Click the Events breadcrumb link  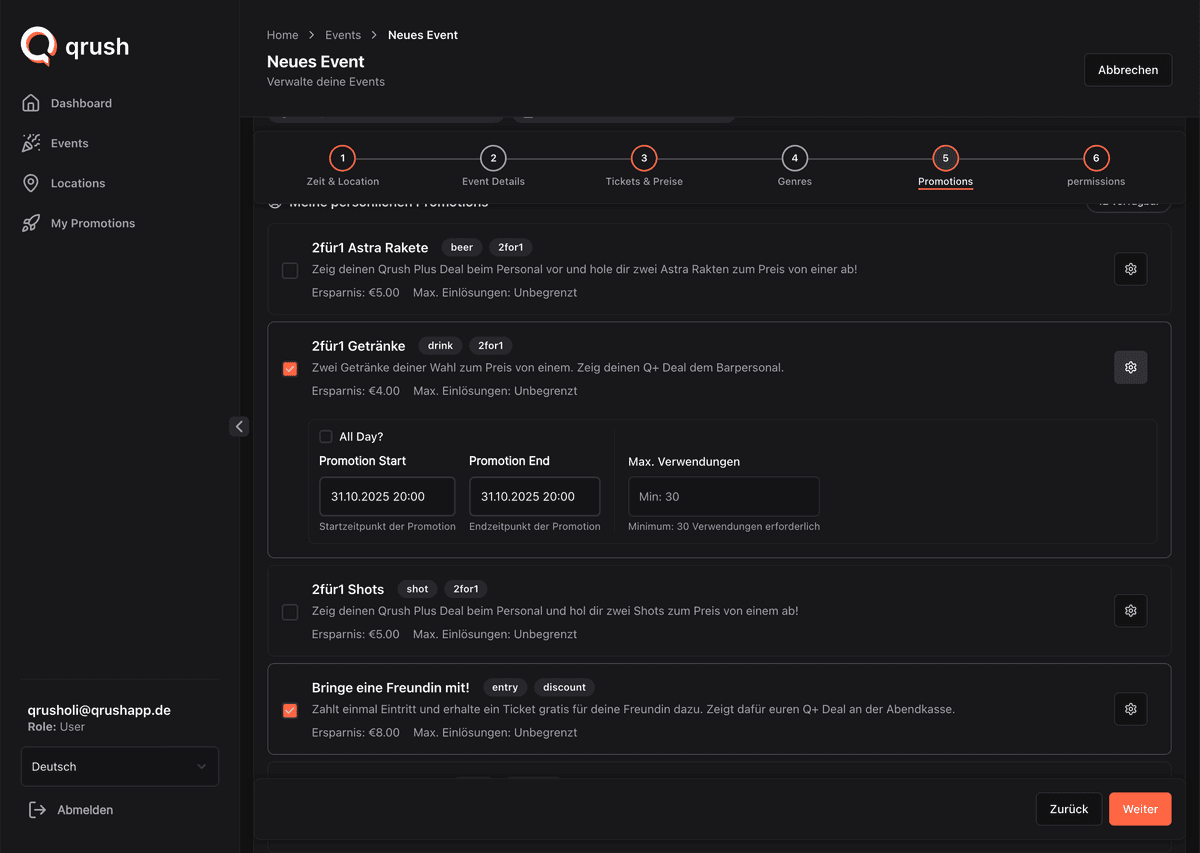tap(343, 35)
